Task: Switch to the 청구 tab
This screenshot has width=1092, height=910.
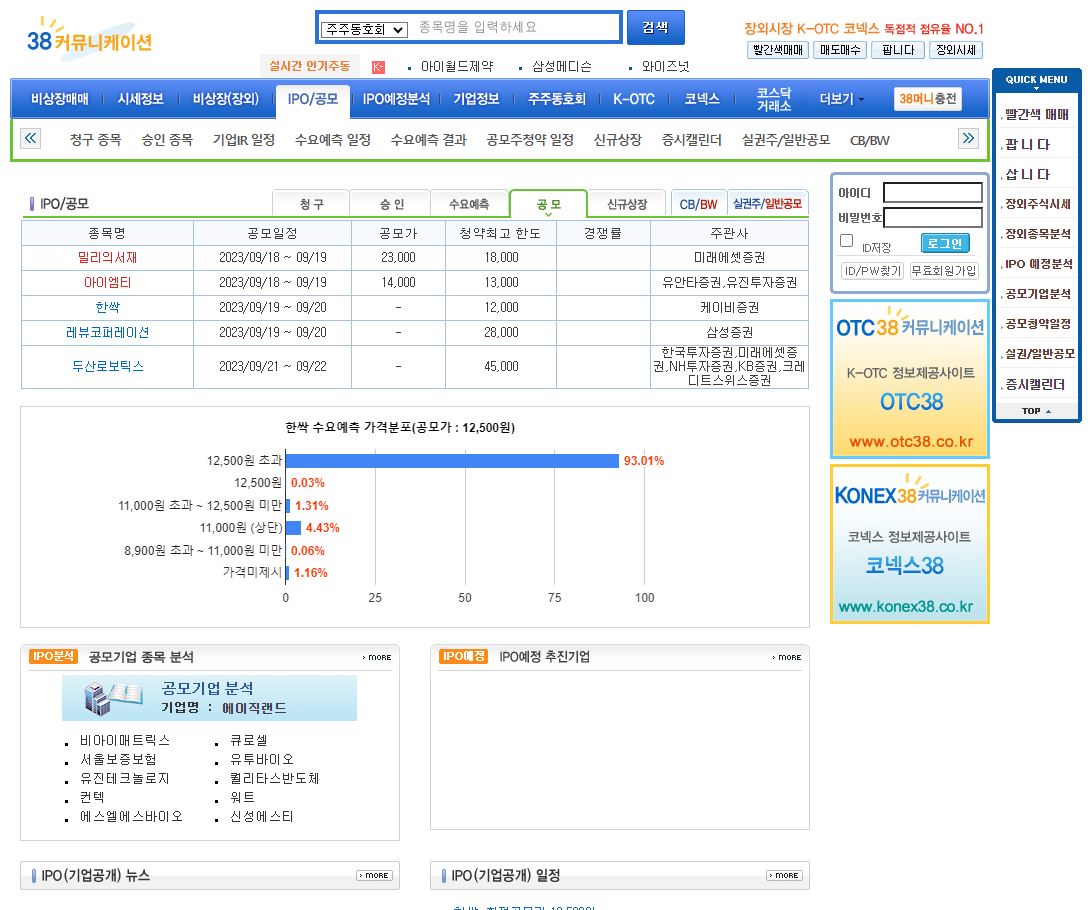Action: pyautogui.click(x=311, y=204)
